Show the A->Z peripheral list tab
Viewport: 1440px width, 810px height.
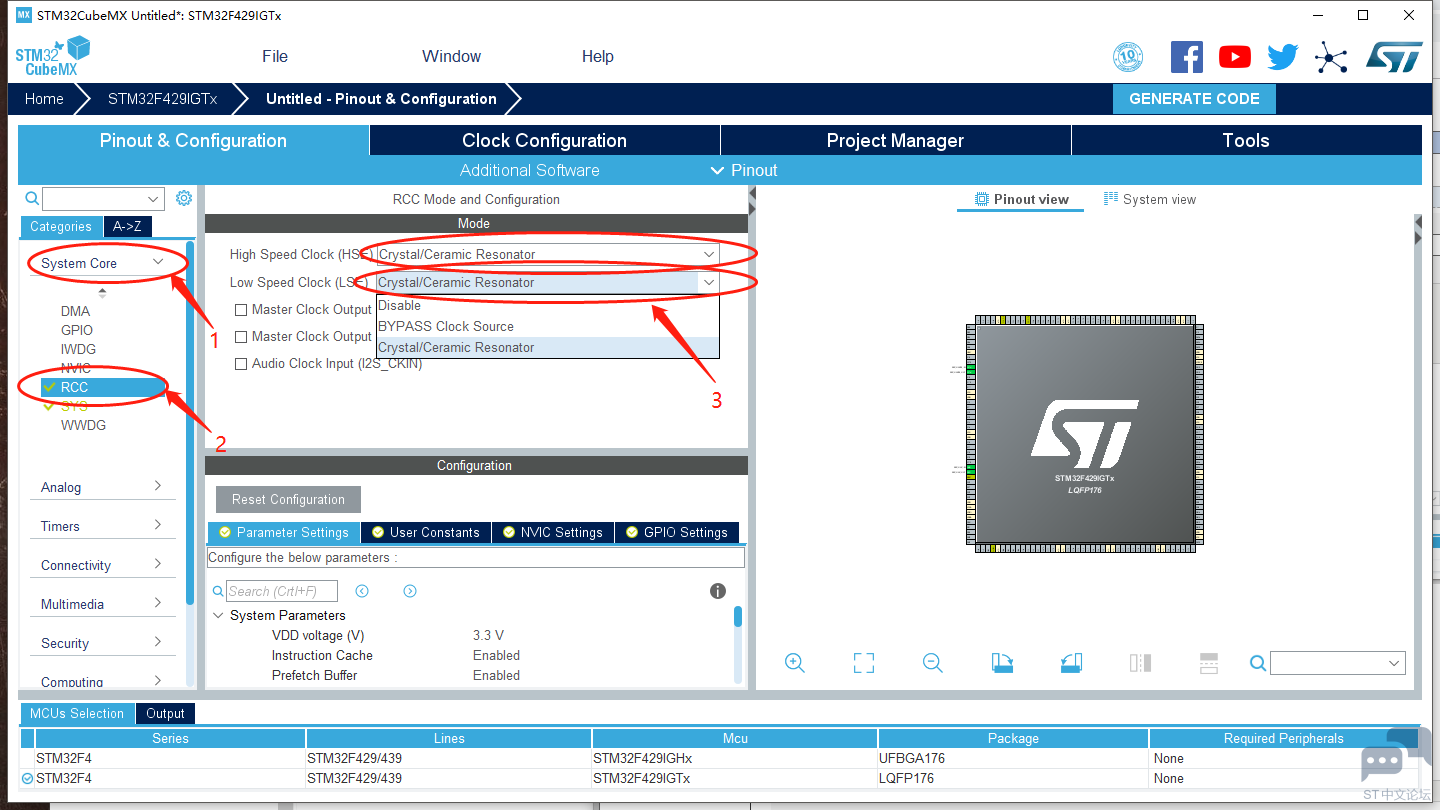coord(127,226)
